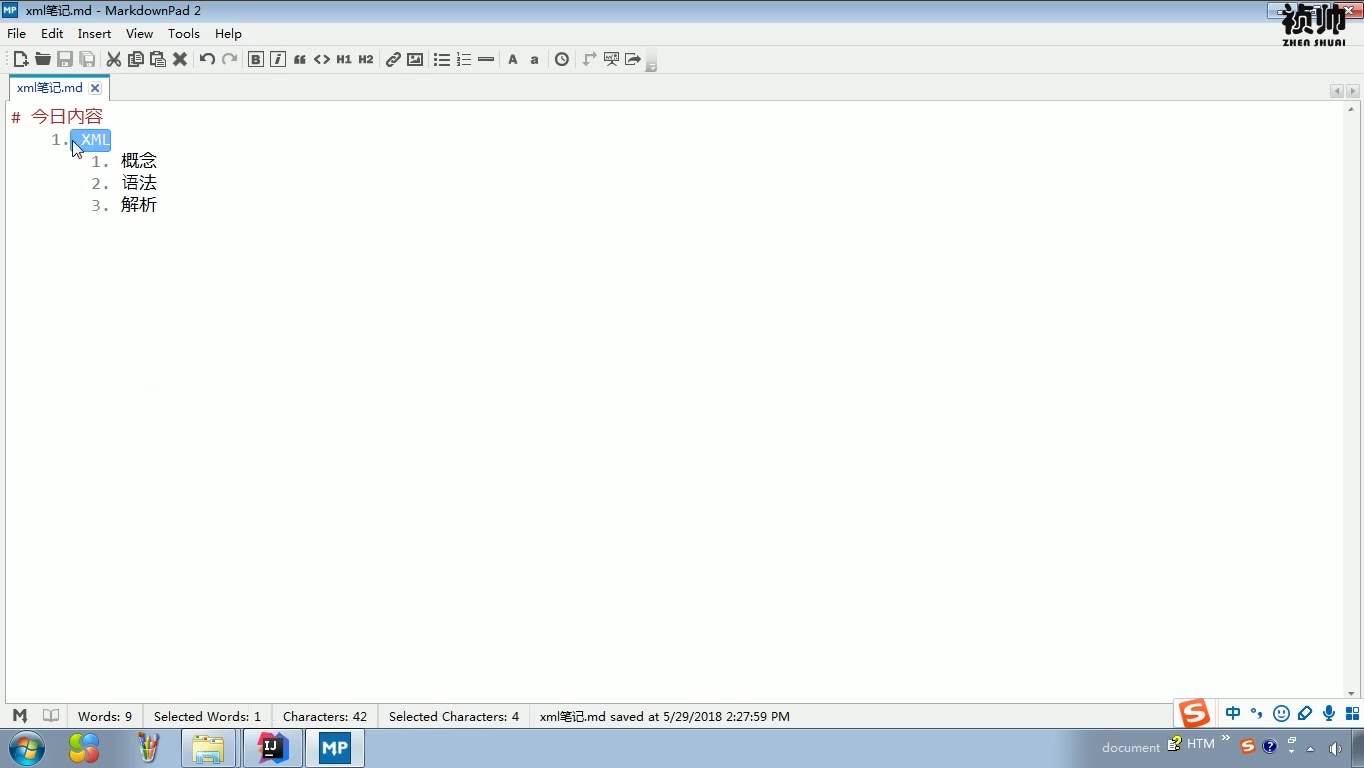
Task: Click the Markdown M status bar icon
Action: pyautogui.click(x=19, y=716)
